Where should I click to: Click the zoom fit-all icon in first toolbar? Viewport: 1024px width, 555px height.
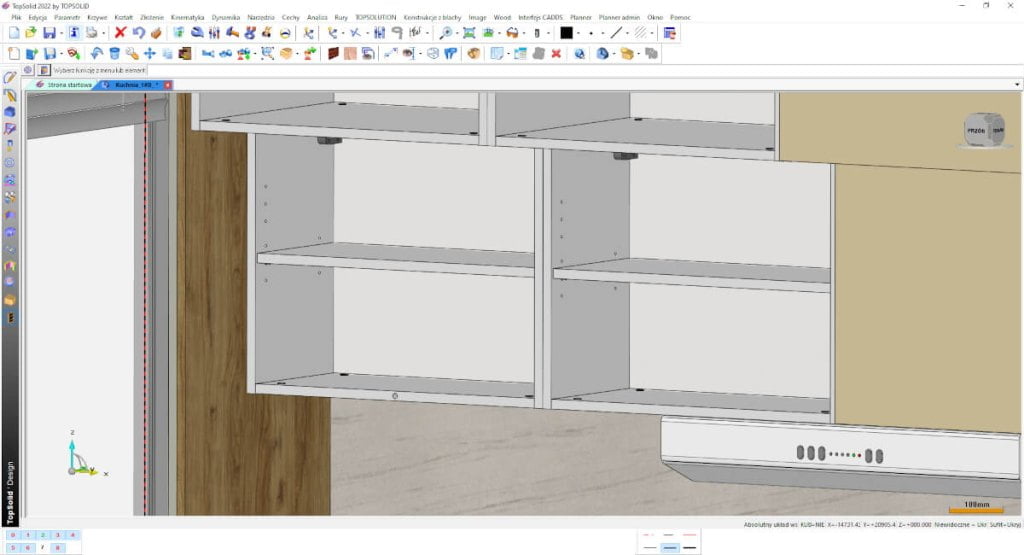click(x=469, y=33)
